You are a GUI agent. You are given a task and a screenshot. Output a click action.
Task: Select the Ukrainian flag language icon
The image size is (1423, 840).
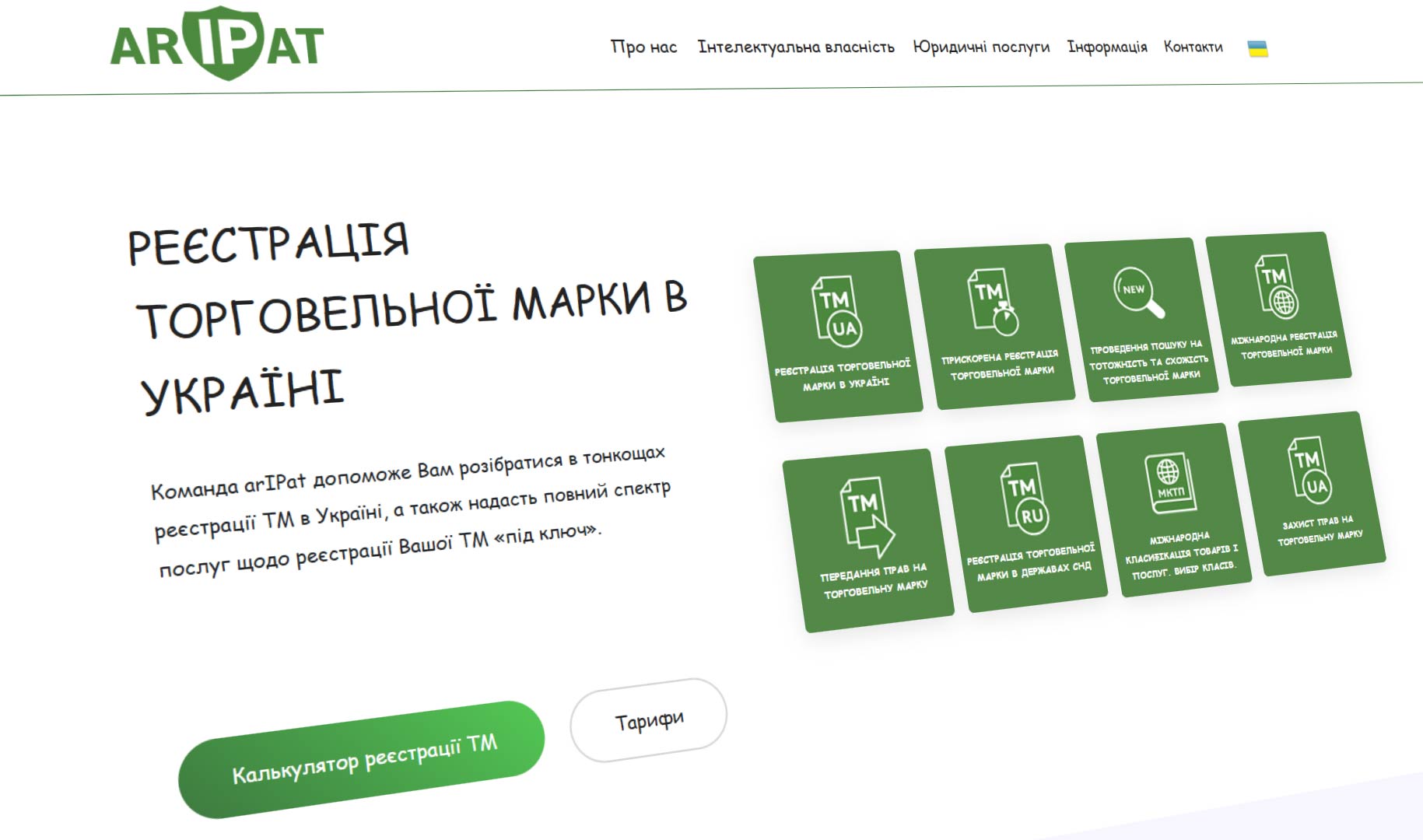pos(1257,49)
